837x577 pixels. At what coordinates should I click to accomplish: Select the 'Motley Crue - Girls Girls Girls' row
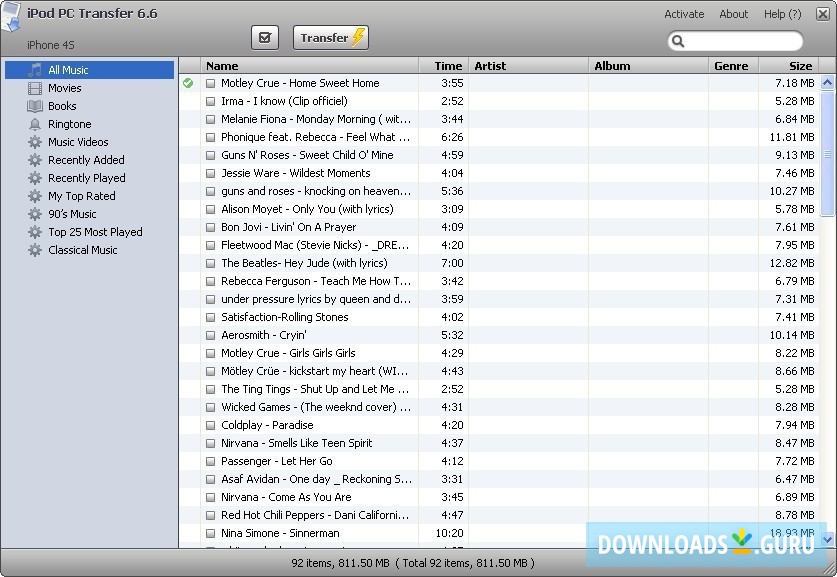pos(499,353)
